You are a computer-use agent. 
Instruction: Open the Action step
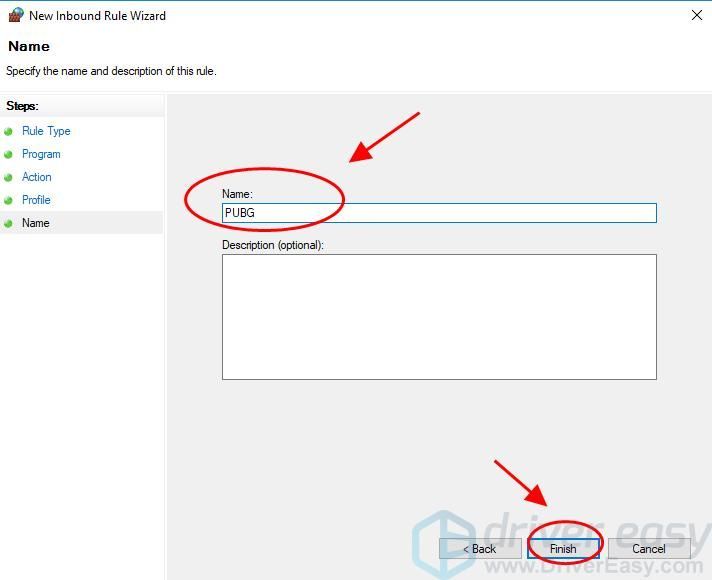click(x=37, y=177)
